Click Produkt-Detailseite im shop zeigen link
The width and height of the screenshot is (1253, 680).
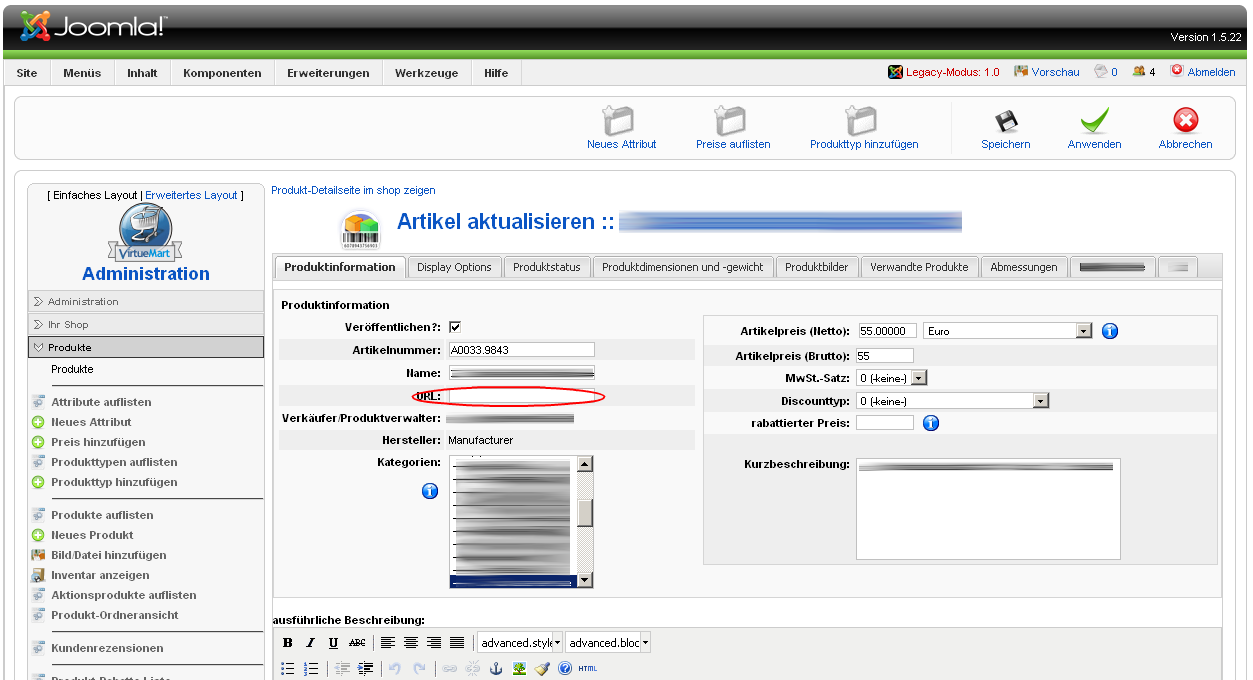click(353, 190)
